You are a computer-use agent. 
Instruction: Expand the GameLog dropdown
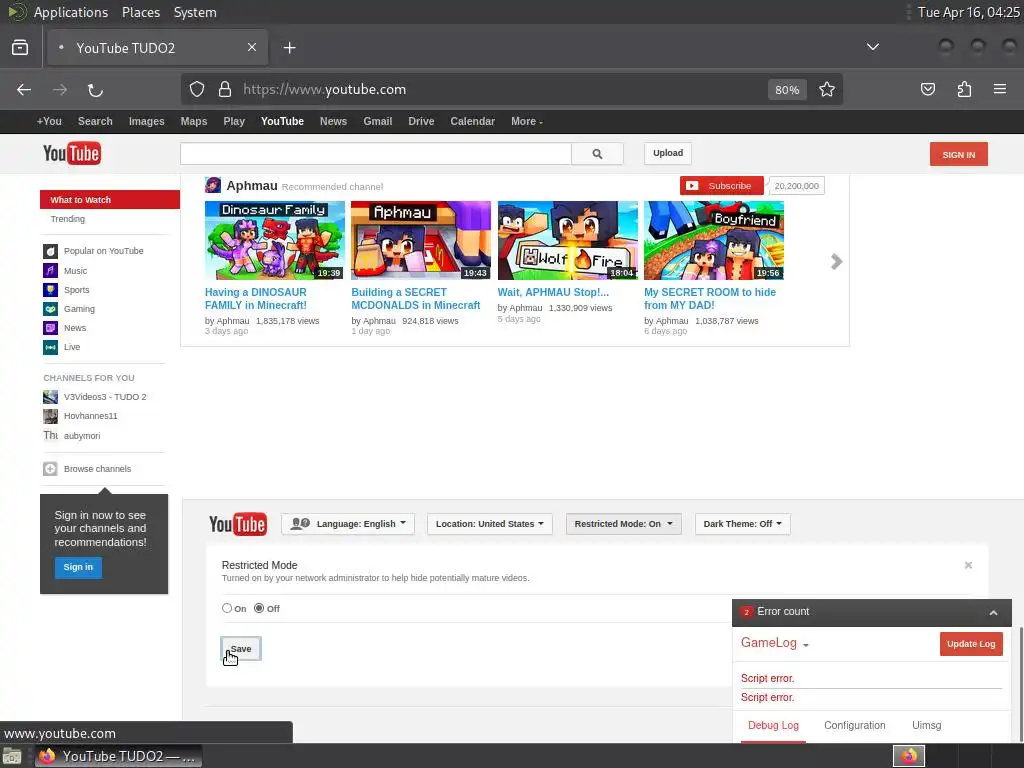click(775, 643)
